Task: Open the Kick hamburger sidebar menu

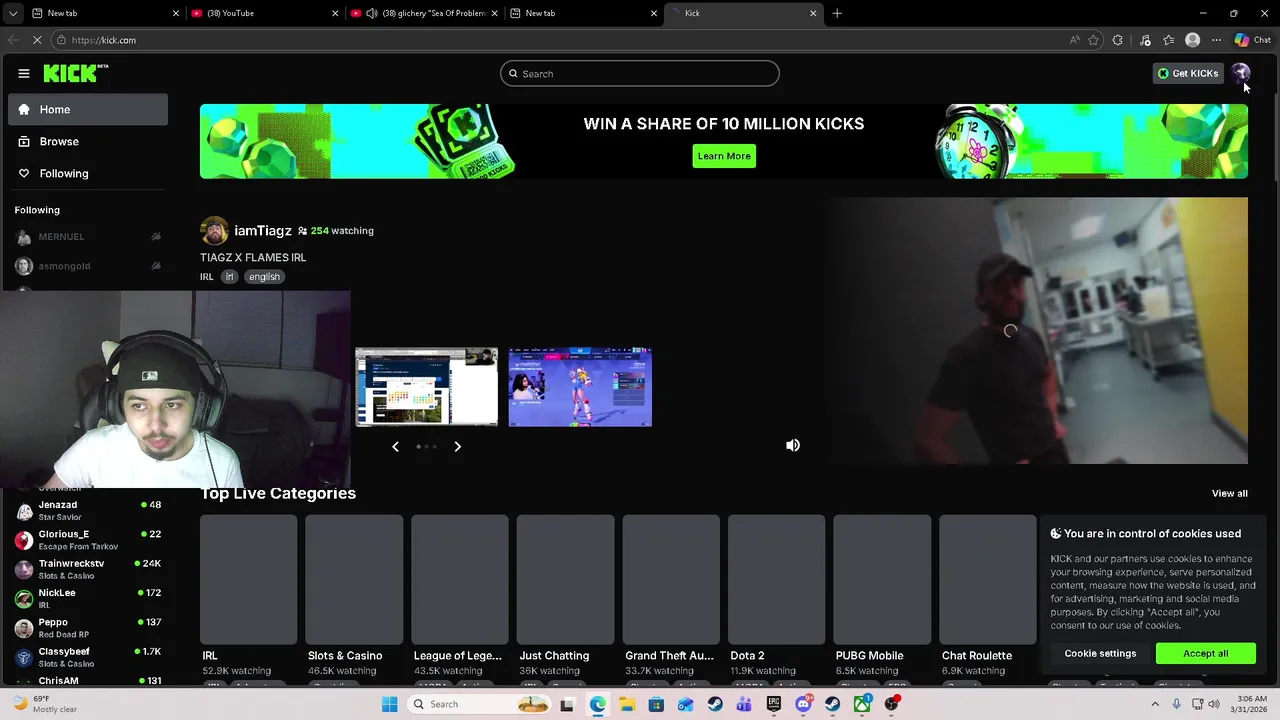Action: pyautogui.click(x=24, y=73)
